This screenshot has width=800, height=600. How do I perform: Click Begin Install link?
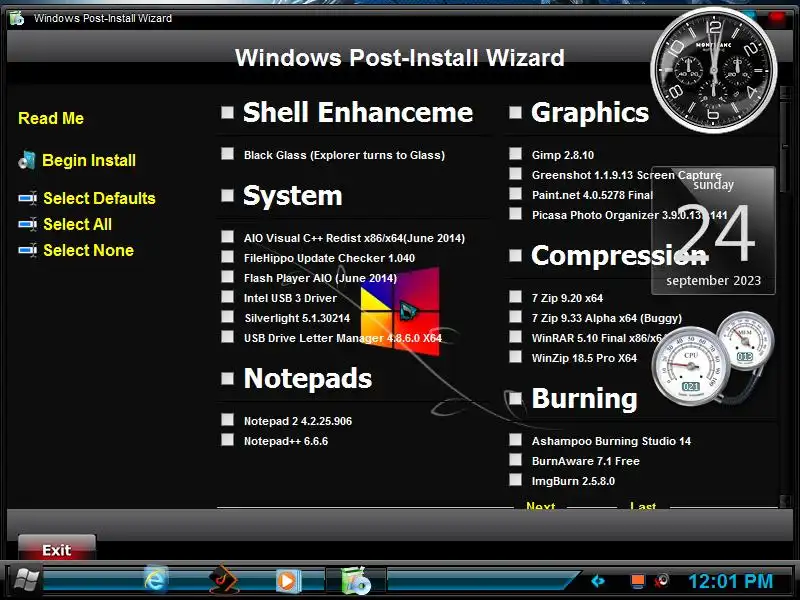[89, 160]
